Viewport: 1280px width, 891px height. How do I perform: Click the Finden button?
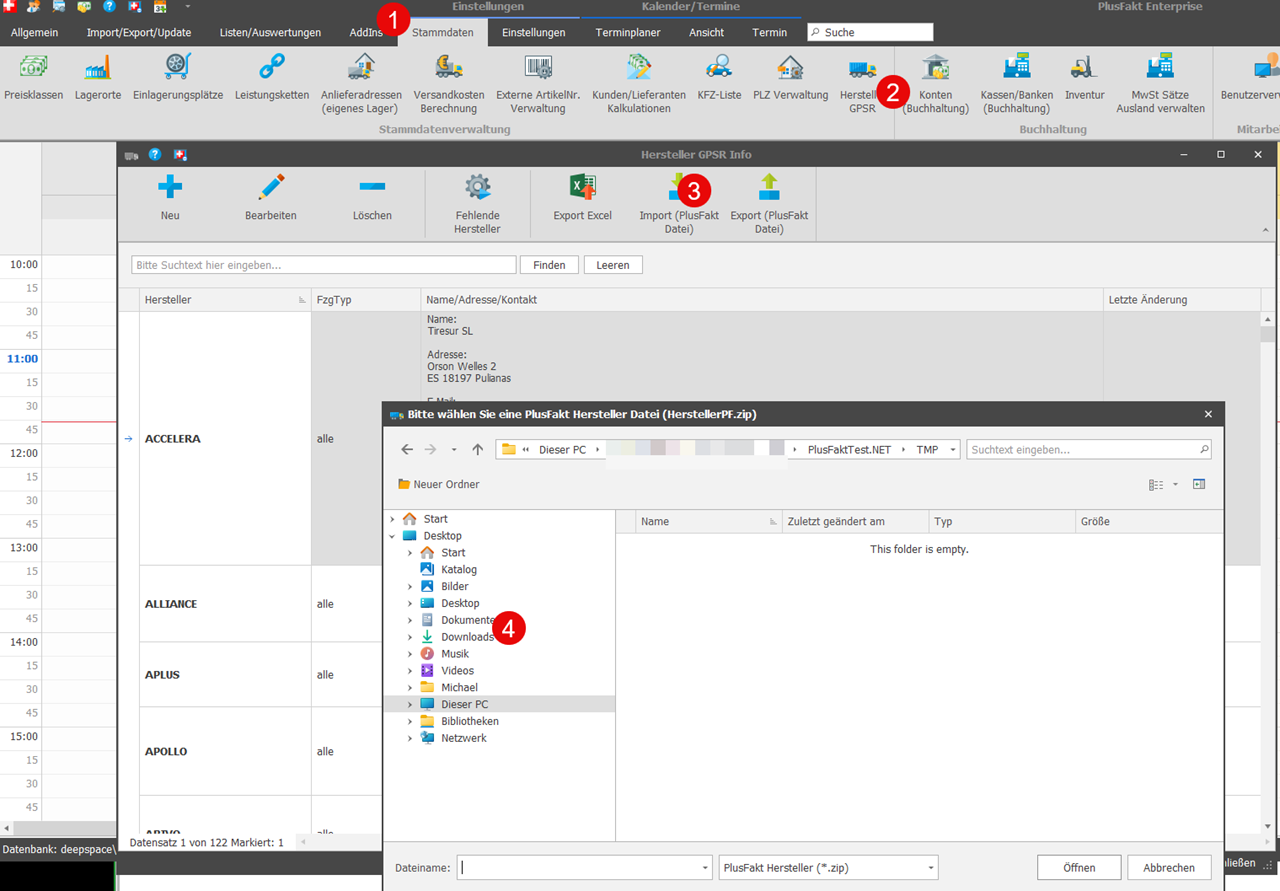pyautogui.click(x=549, y=265)
